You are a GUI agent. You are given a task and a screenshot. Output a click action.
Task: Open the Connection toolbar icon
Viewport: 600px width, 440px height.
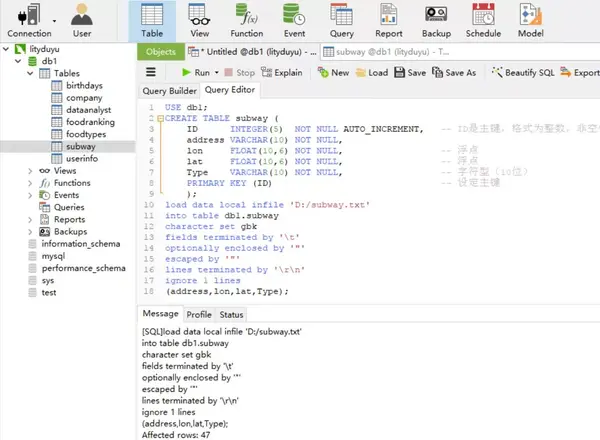[x=29, y=21]
